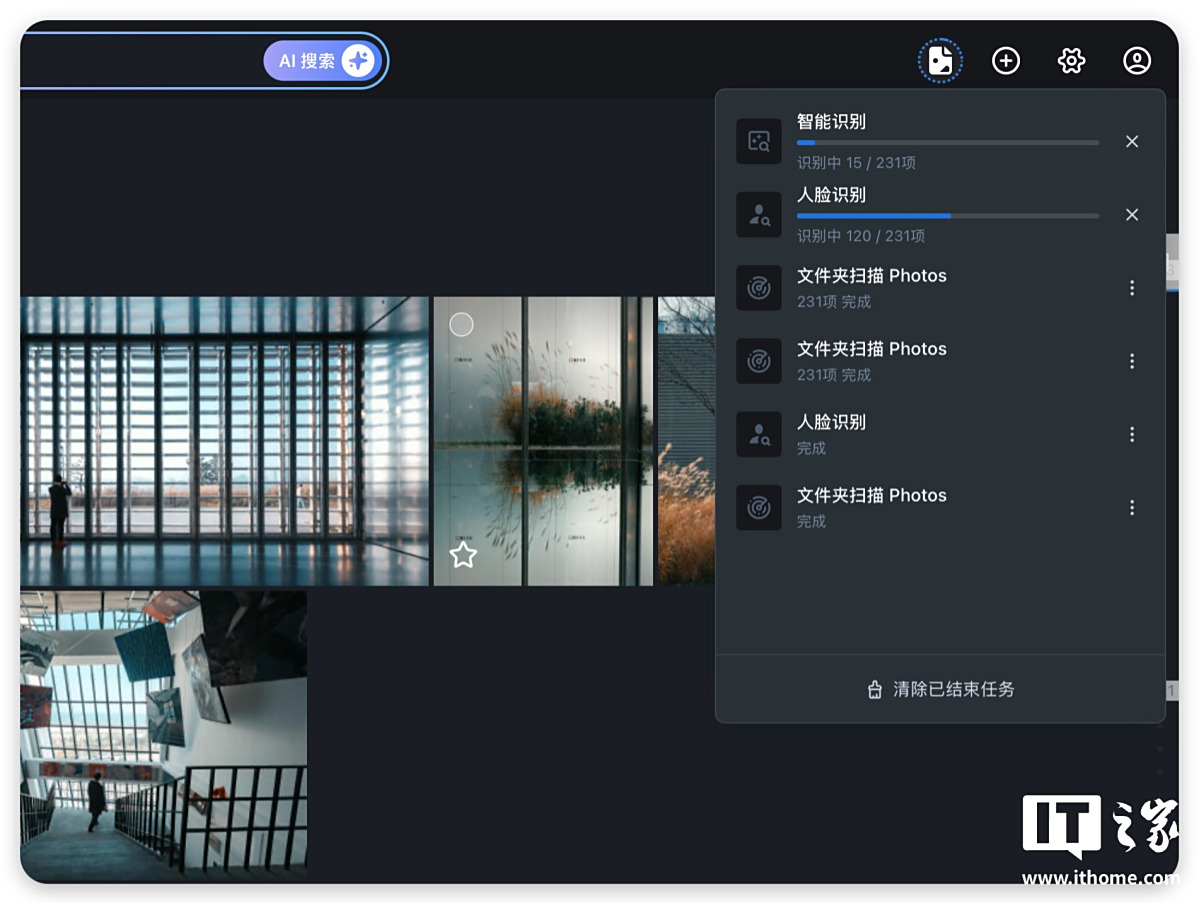
Task: Open more options for second 文件夹扫描 Photos
Action: coord(1132,361)
